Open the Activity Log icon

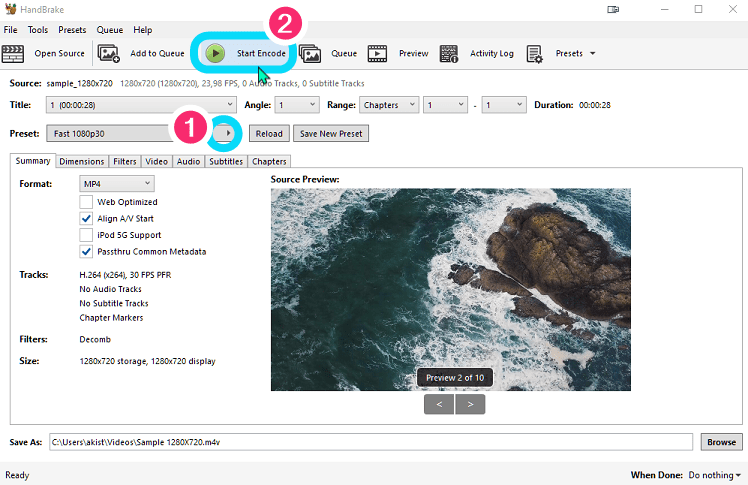click(449, 53)
